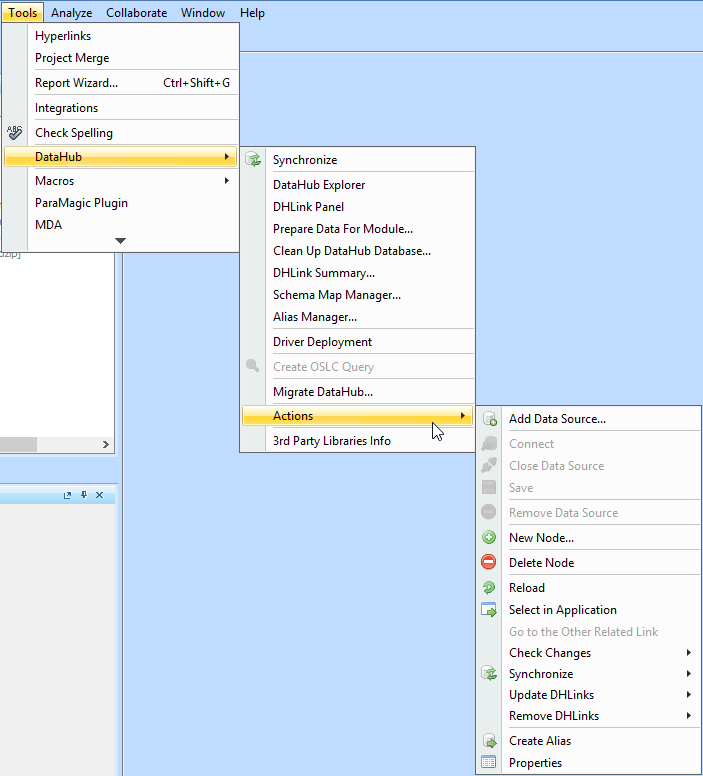Open the Help menu

pos(252,13)
